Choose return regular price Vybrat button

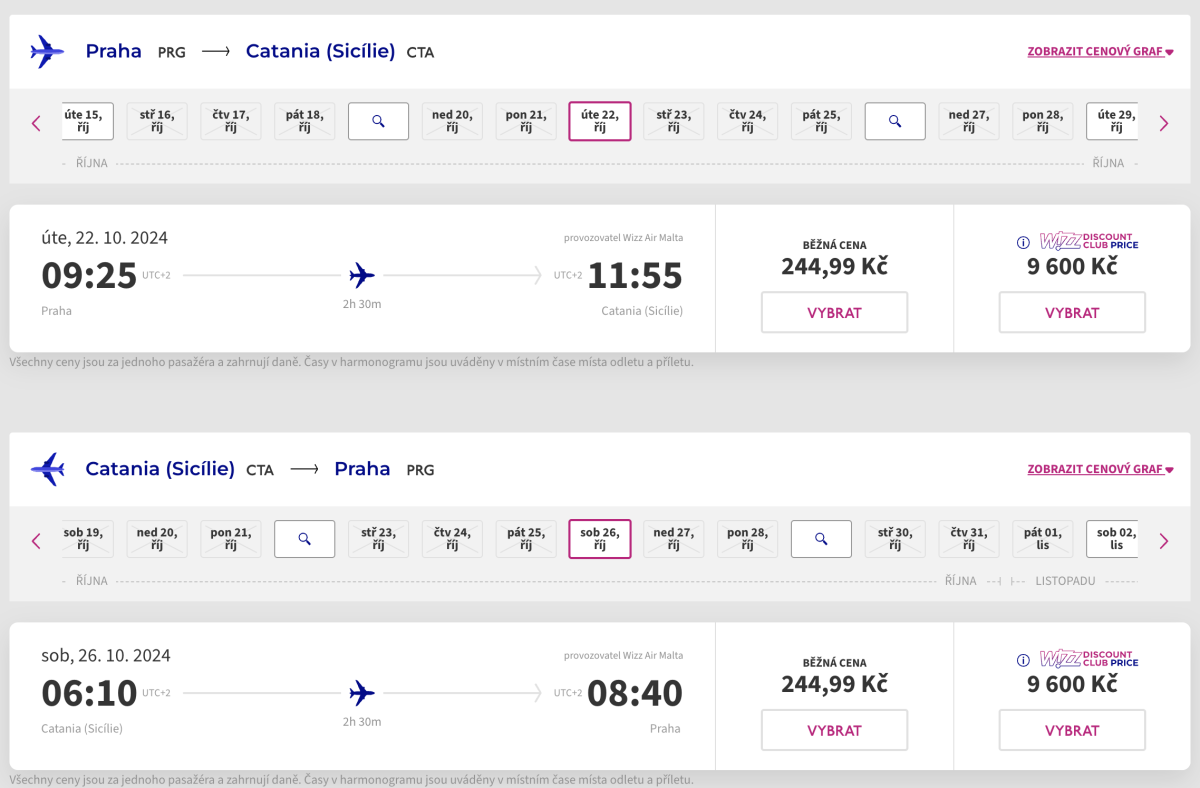[834, 730]
